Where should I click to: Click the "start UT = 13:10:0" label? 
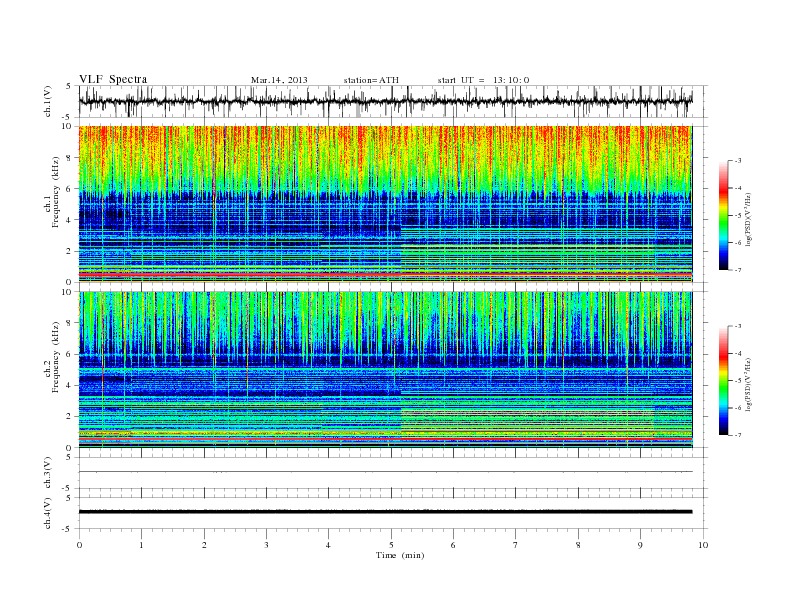[483, 80]
